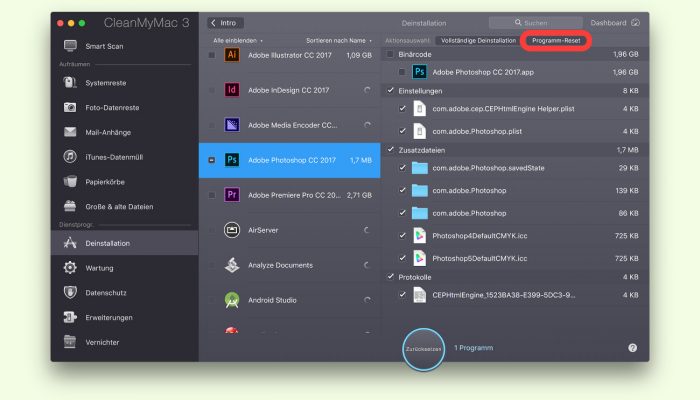
Task: Click the Adobe InDesign Id app icon
Action: pos(232,90)
